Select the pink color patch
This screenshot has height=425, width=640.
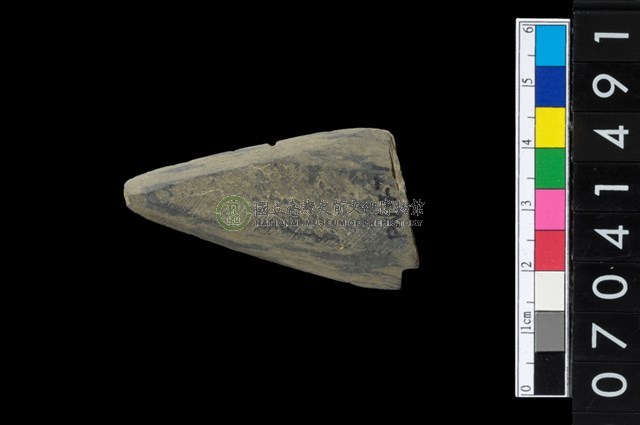550,209
